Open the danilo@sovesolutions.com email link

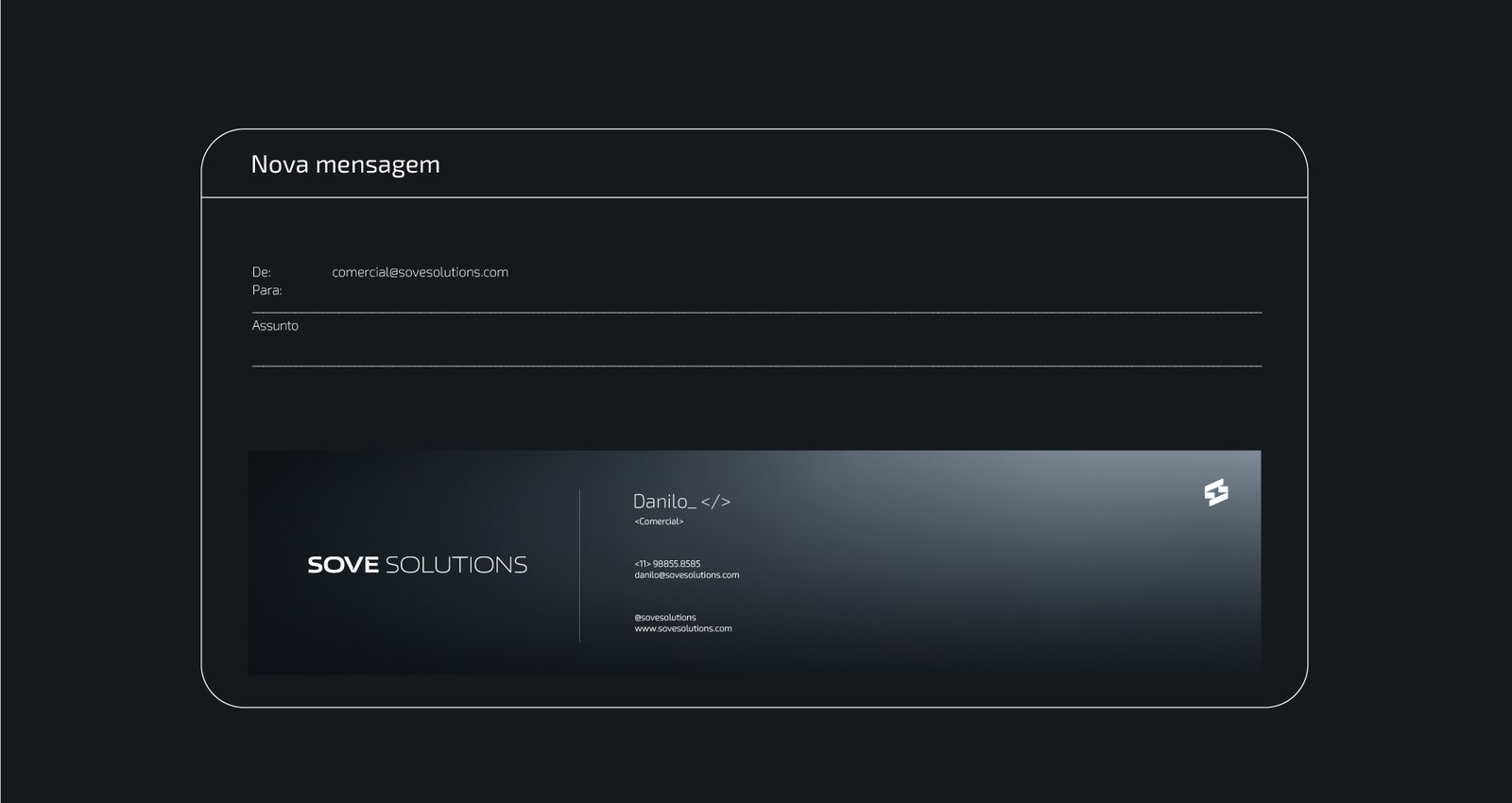687,575
